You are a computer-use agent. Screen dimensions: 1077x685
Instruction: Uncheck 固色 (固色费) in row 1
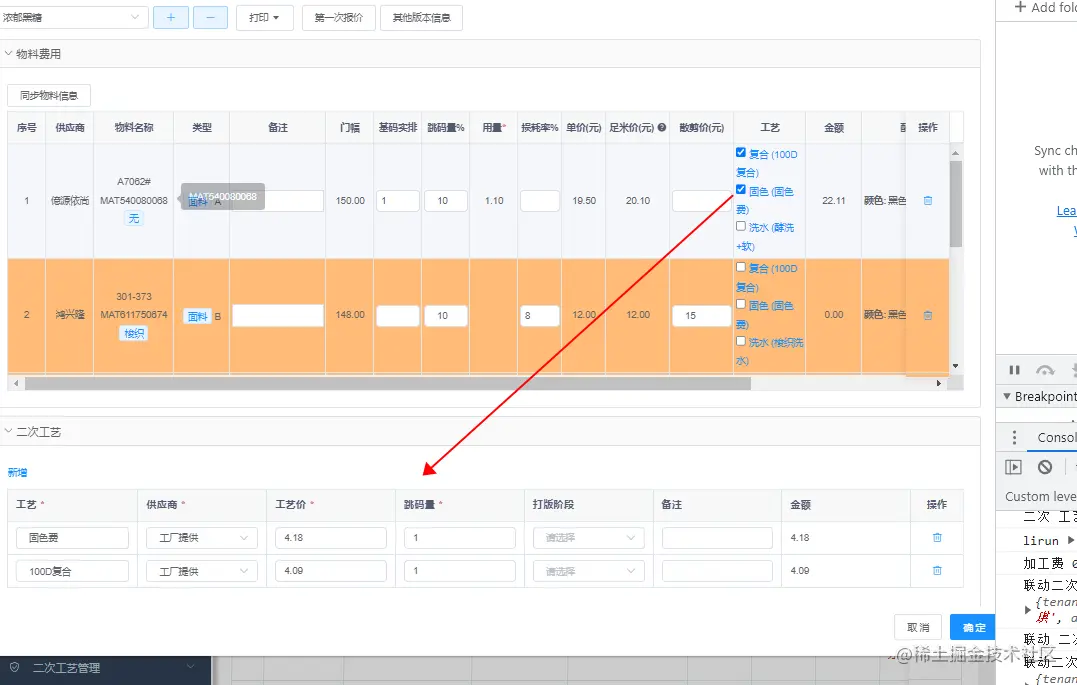[x=740, y=190]
